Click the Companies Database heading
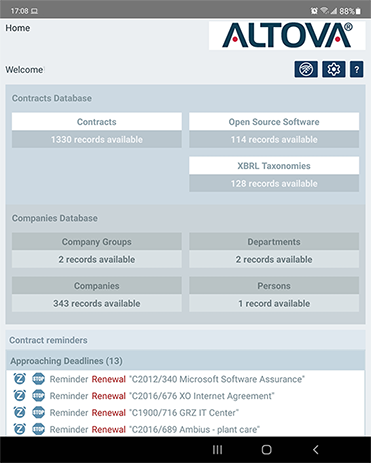Screen dimensions: 371x463 [x=55, y=218]
